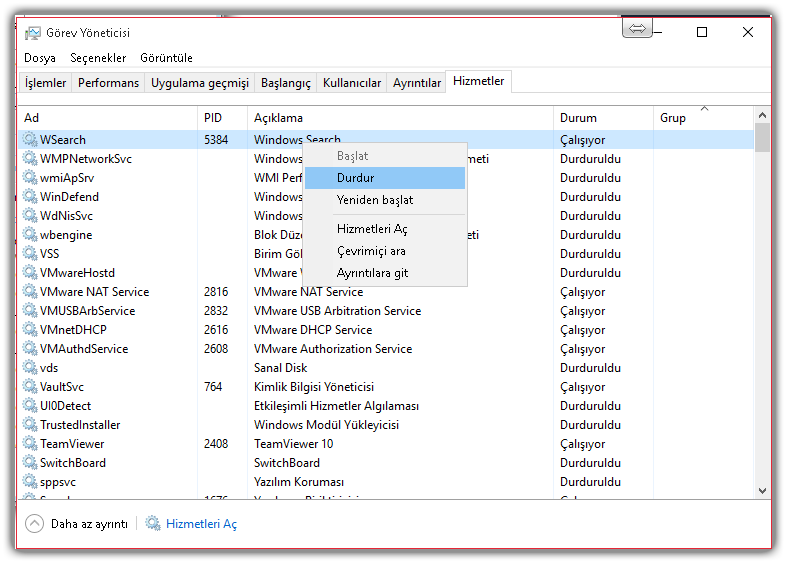Click PID 764 of VaultSvc
Image resolution: width=787 pixels, height=564 pixels.
[x=213, y=387]
